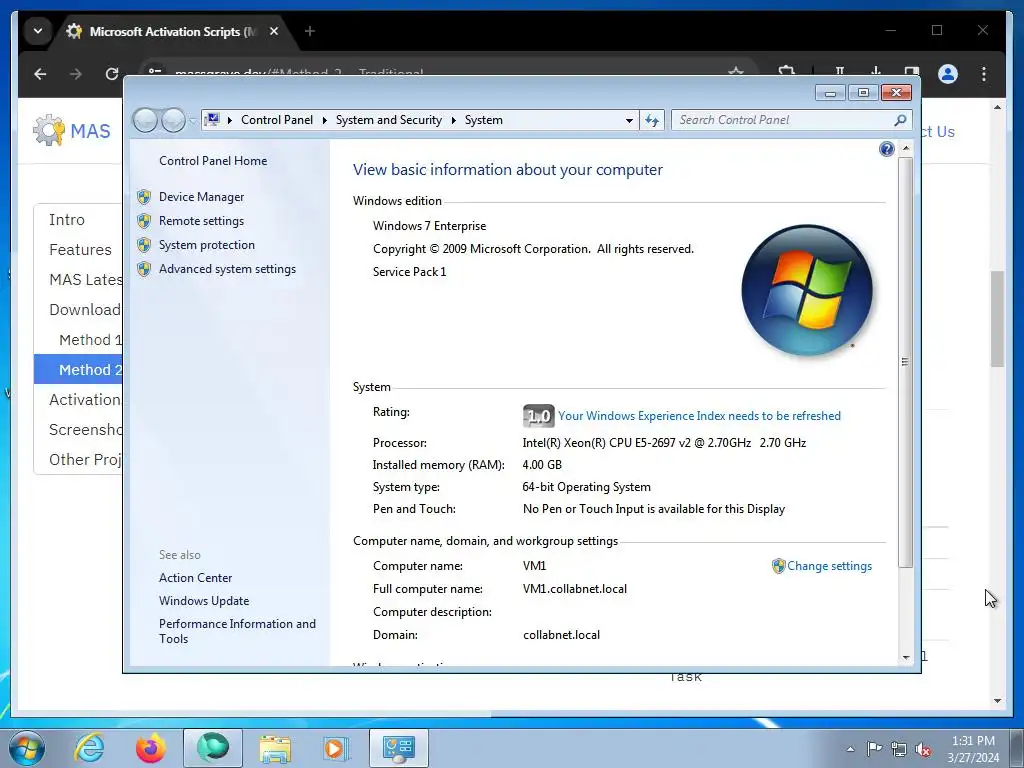Open System protection link
Viewport: 1024px width, 768px height.
click(x=206, y=245)
